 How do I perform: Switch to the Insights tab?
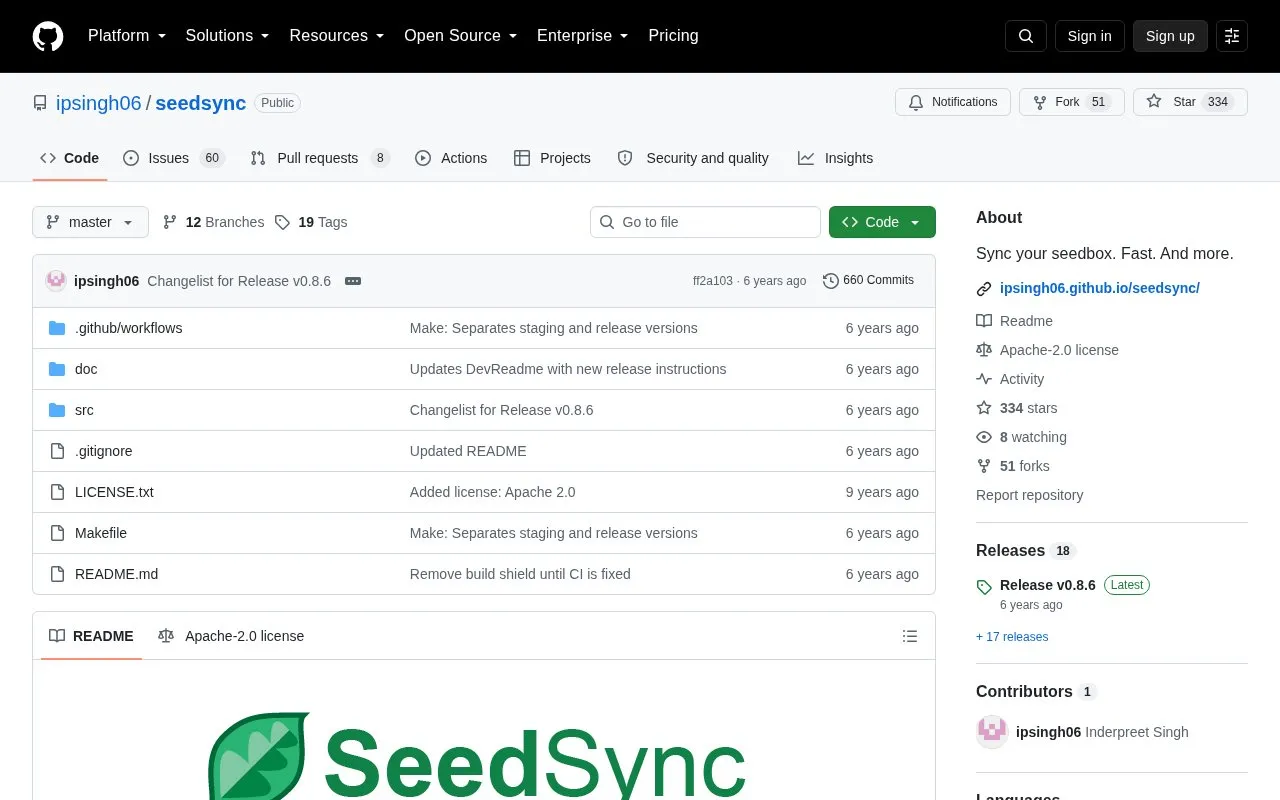(x=835, y=158)
